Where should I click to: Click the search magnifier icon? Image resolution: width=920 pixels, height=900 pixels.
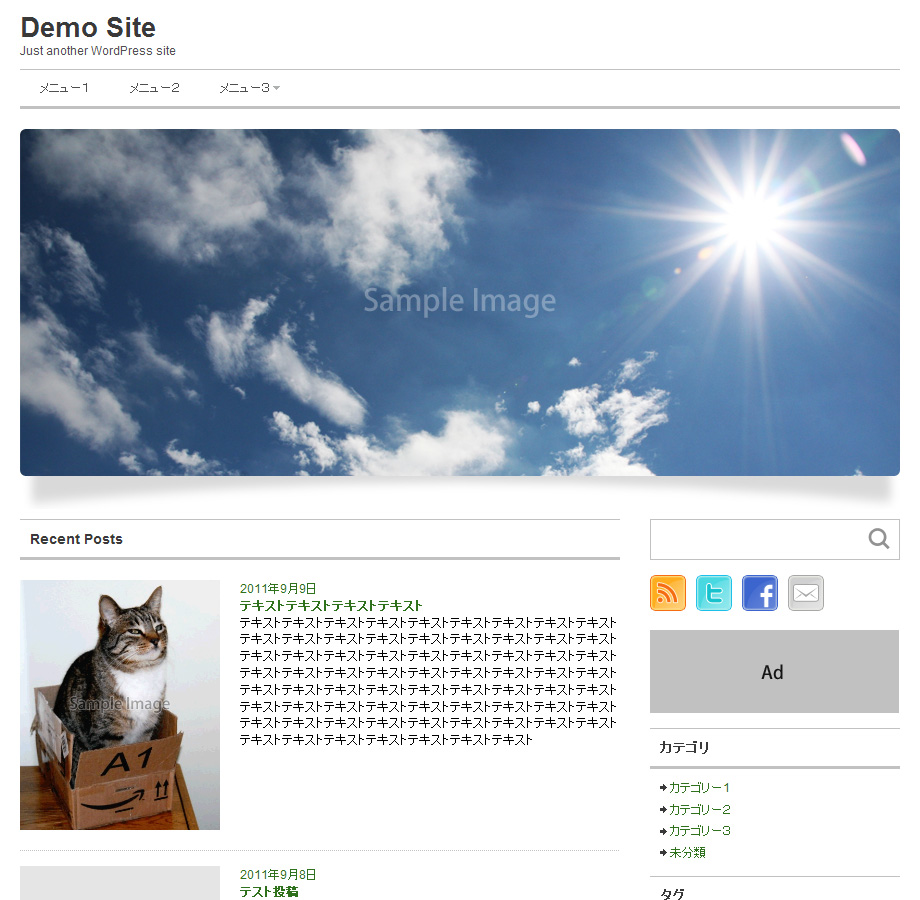pos(878,539)
